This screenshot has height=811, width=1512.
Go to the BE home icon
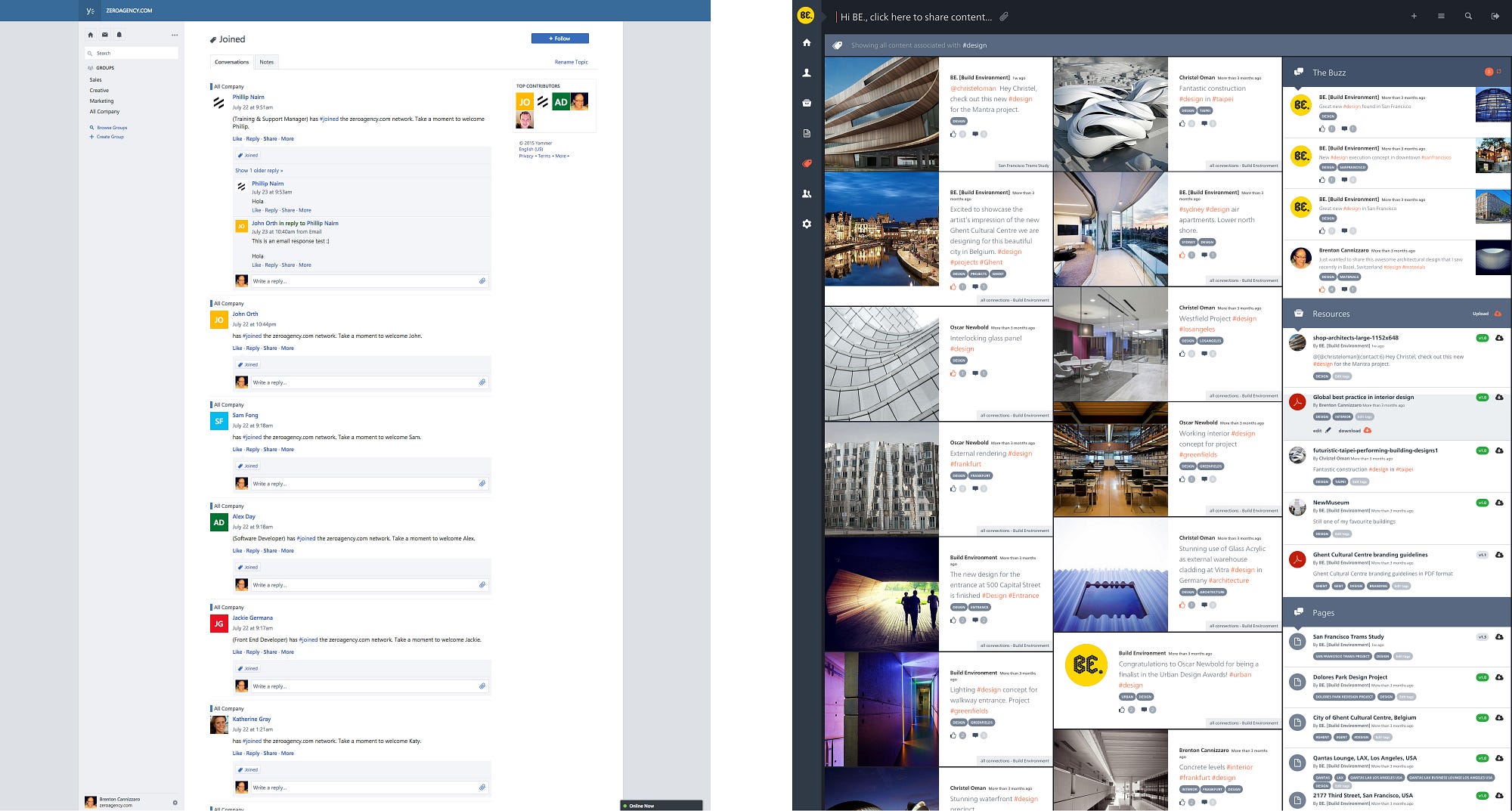807,43
